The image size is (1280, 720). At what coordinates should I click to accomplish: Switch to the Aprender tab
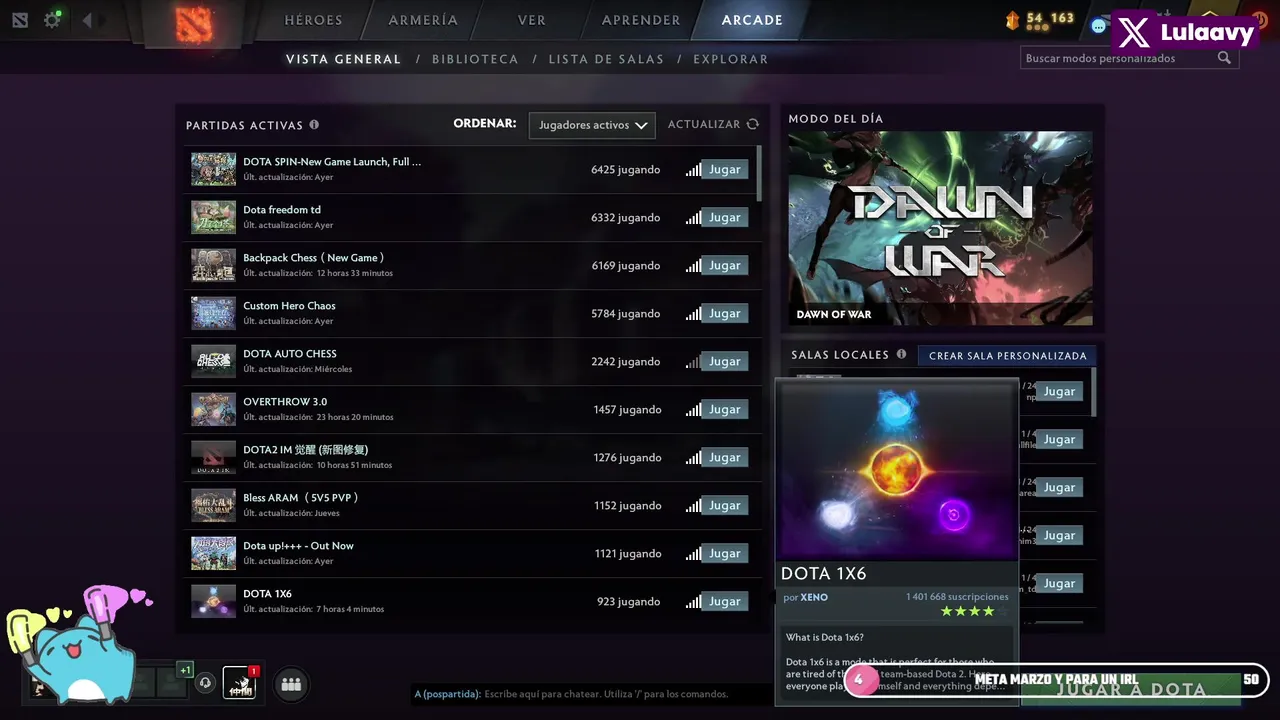641,20
